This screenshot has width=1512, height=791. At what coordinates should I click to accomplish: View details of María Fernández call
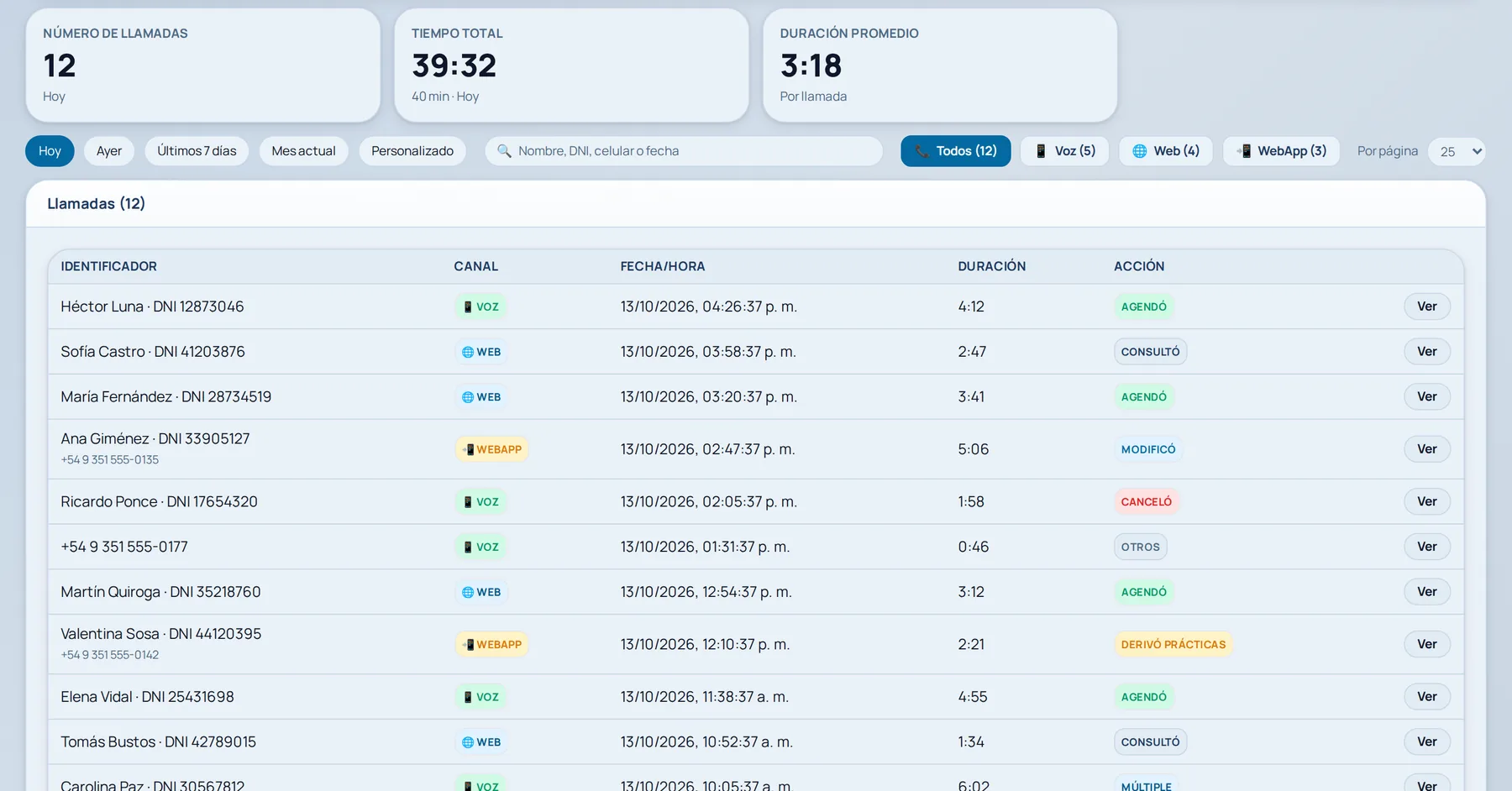pyautogui.click(x=1427, y=396)
